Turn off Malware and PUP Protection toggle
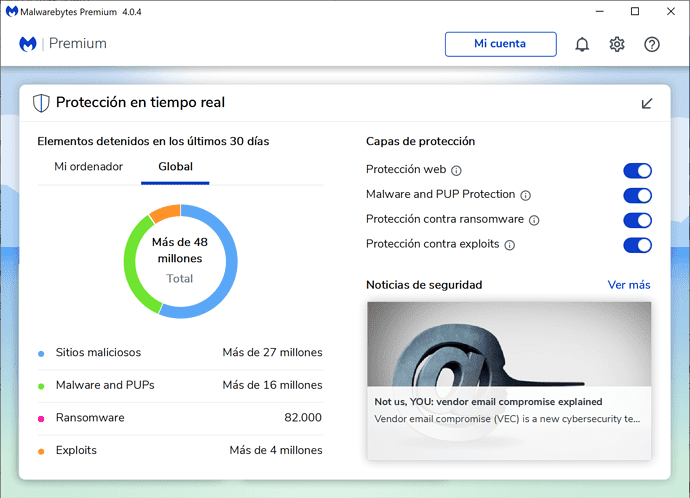This screenshot has width=690, height=498. (x=637, y=195)
